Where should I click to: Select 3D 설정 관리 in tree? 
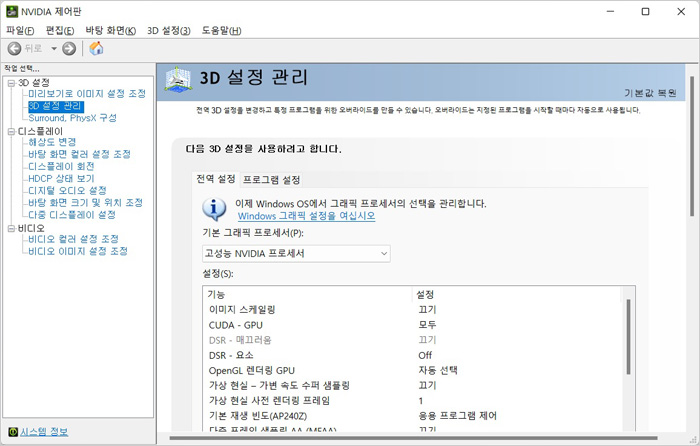point(55,106)
